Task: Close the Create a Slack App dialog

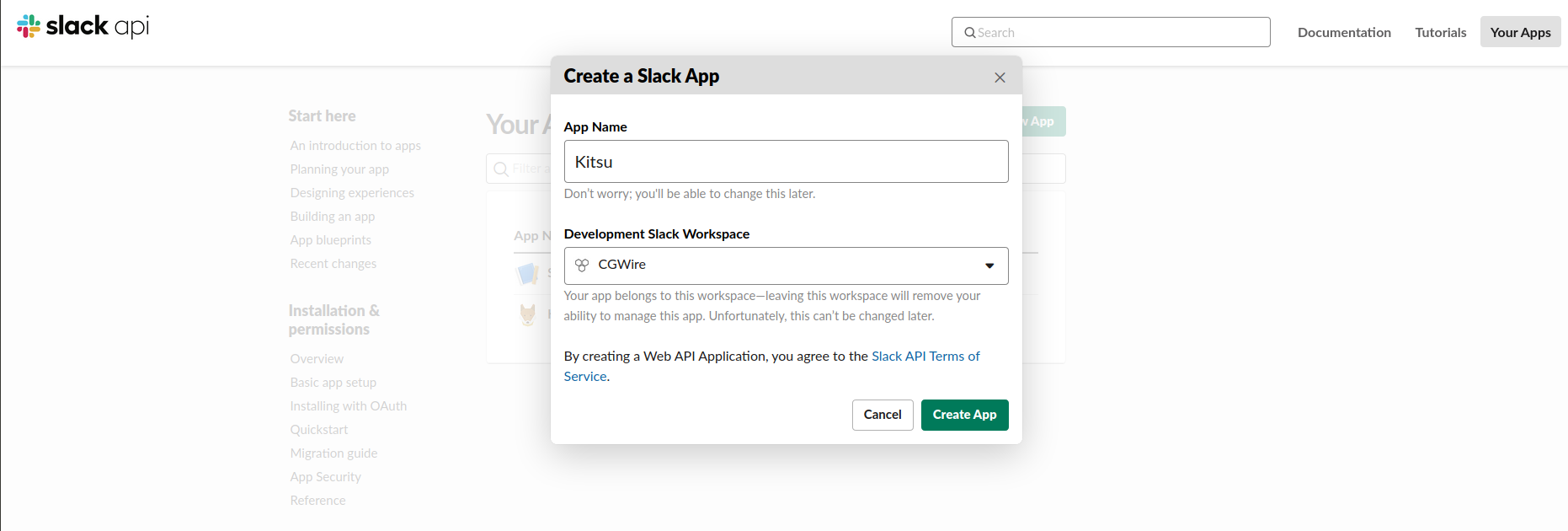Action: [1000, 78]
